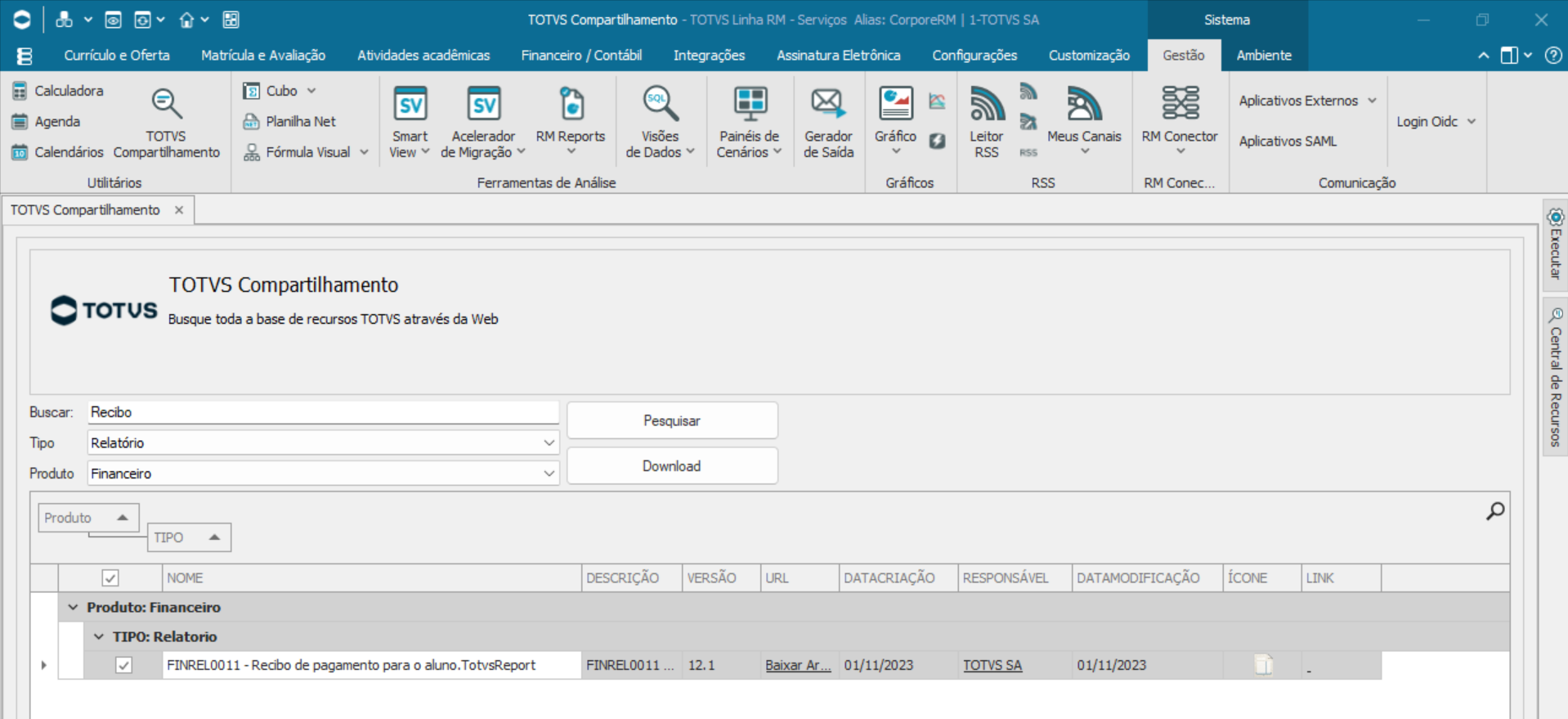
Task: Open the help question mark icon
Action: [x=1553, y=56]
